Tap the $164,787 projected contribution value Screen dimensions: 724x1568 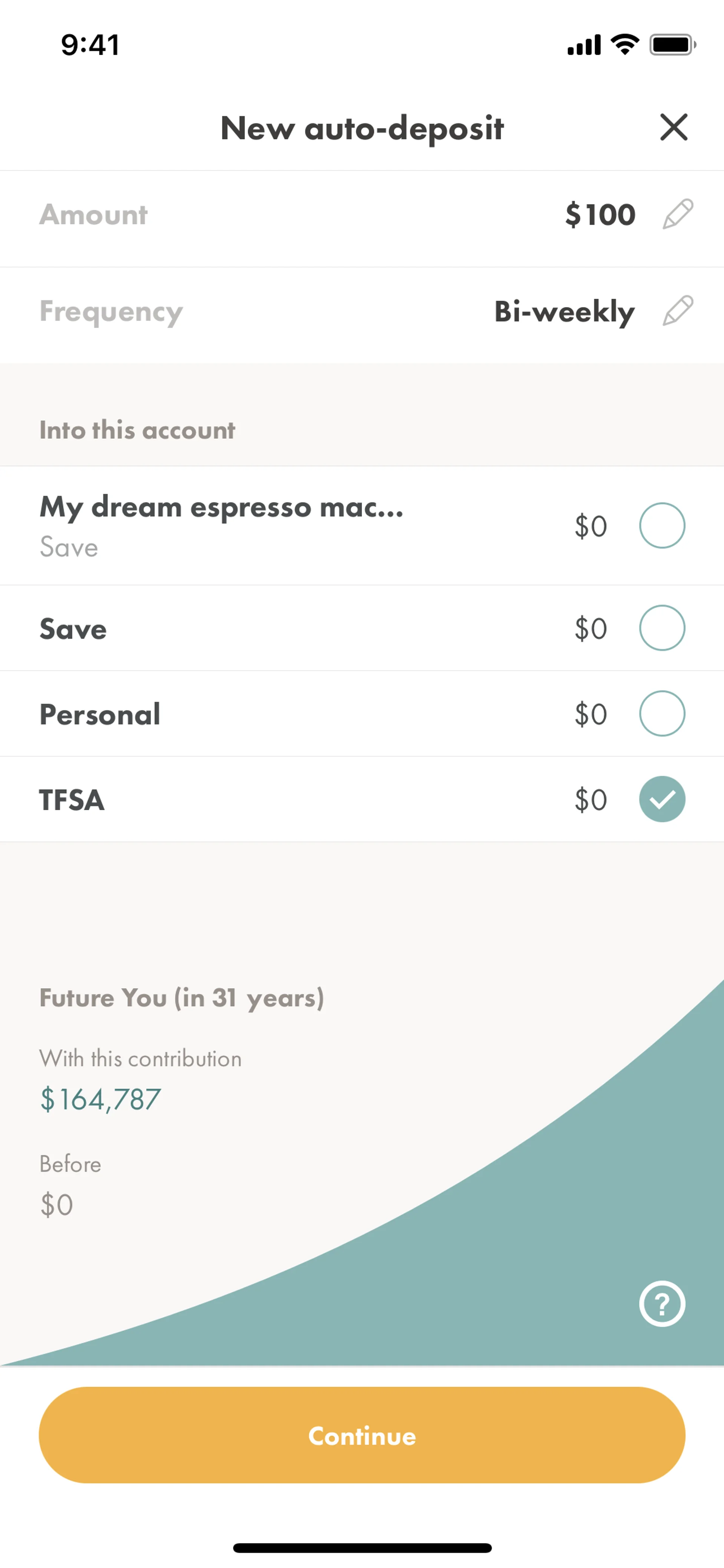(x=100, y=1099)
